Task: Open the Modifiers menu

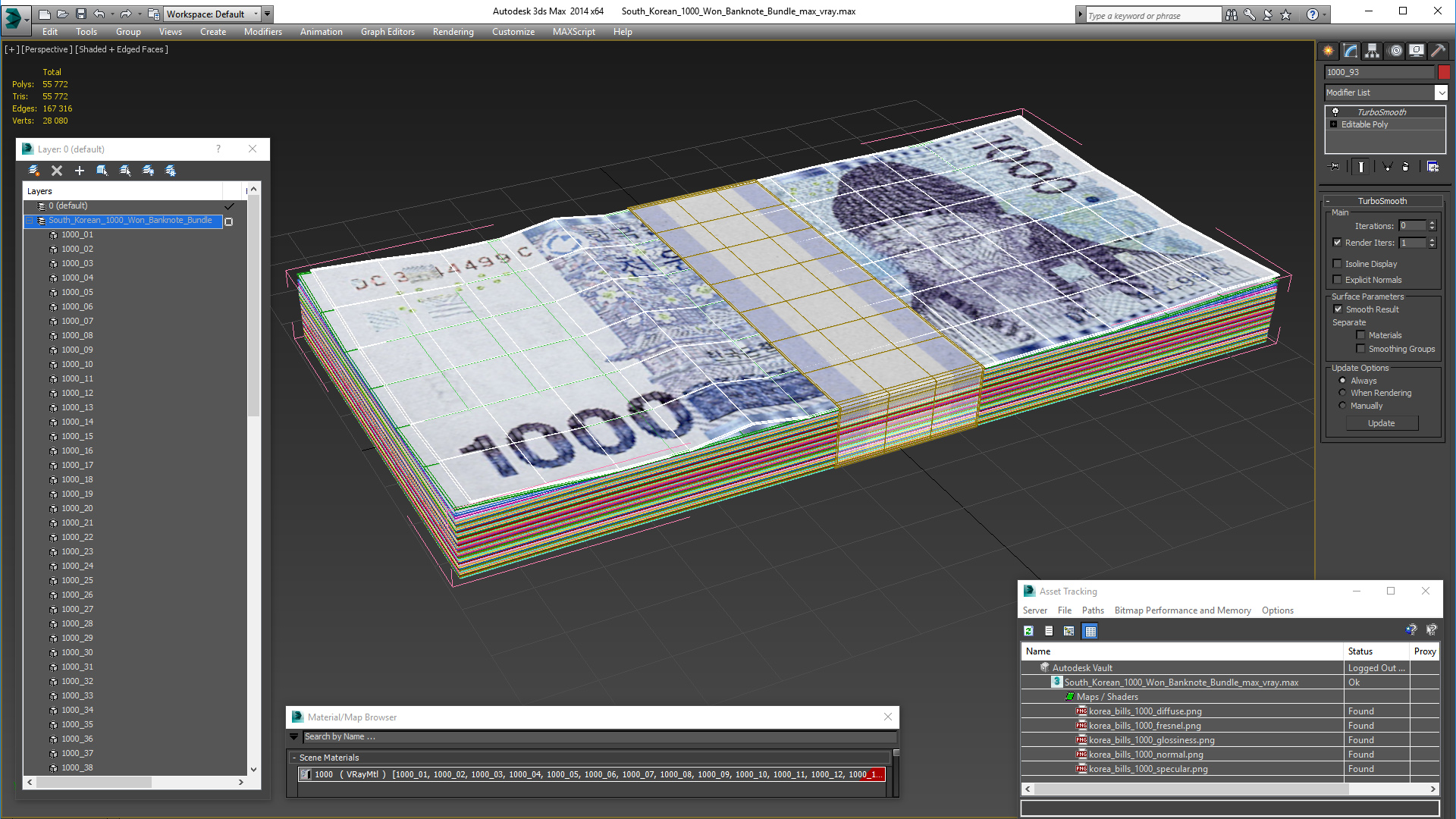Action: (263, 32)
